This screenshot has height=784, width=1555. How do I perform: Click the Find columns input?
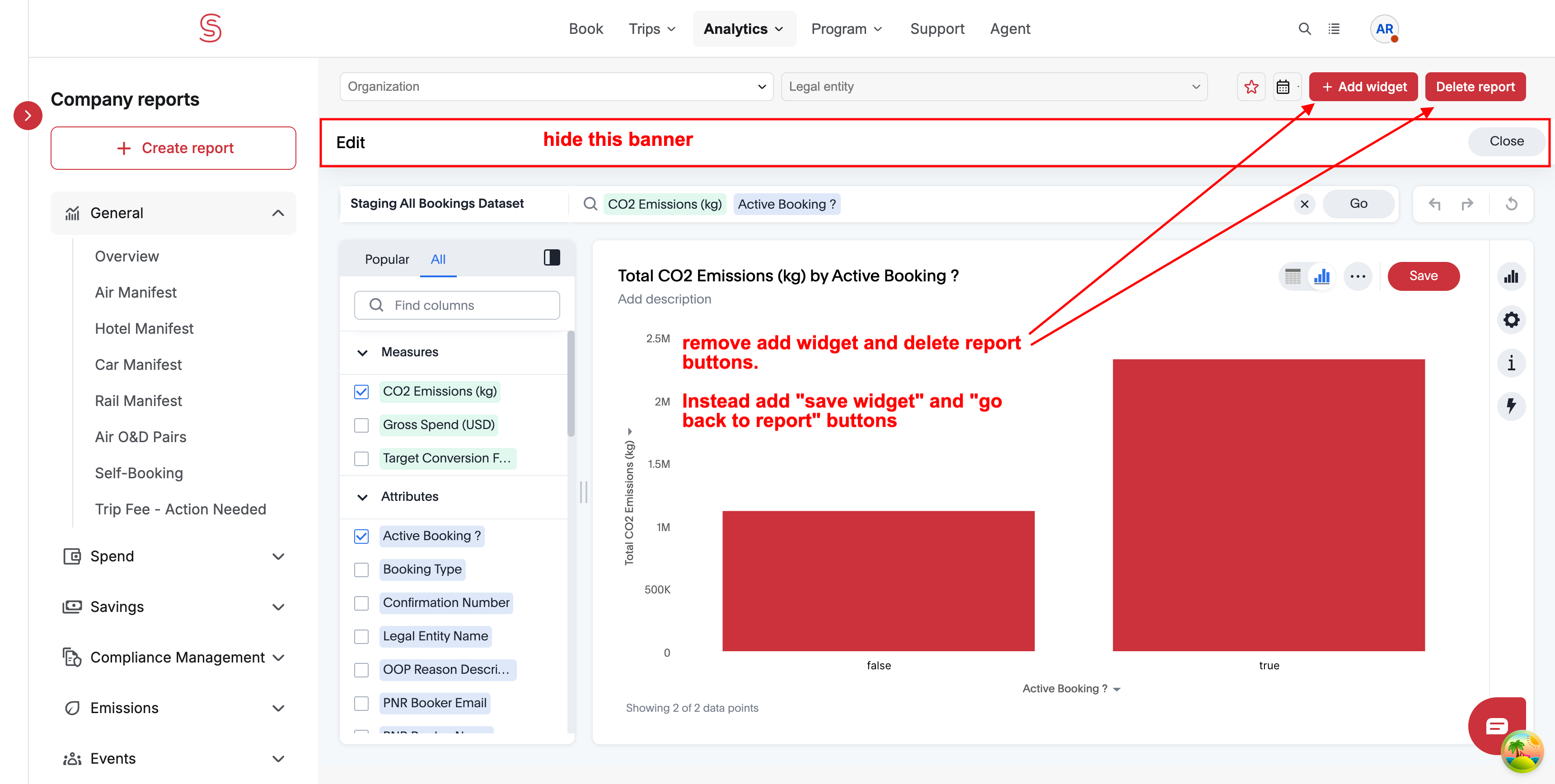click(x=457, y=305)
